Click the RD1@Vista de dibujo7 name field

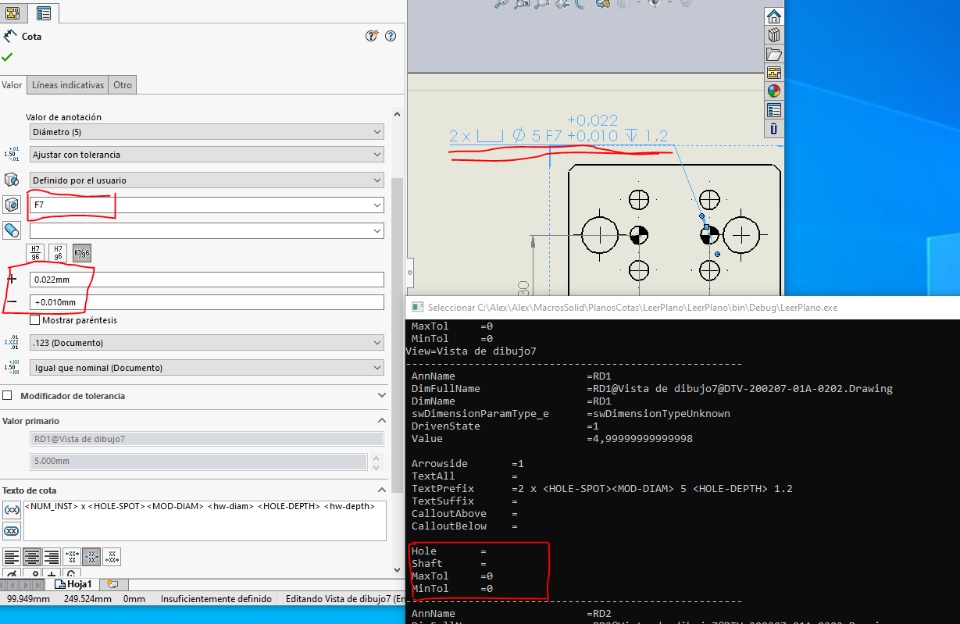click(x=207, y=438)
